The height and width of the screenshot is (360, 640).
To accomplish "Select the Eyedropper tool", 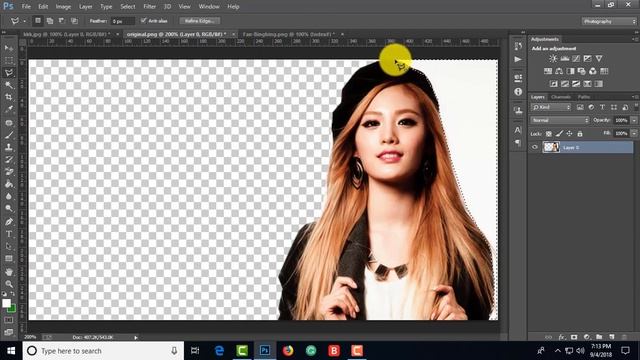I will [9, 109].
